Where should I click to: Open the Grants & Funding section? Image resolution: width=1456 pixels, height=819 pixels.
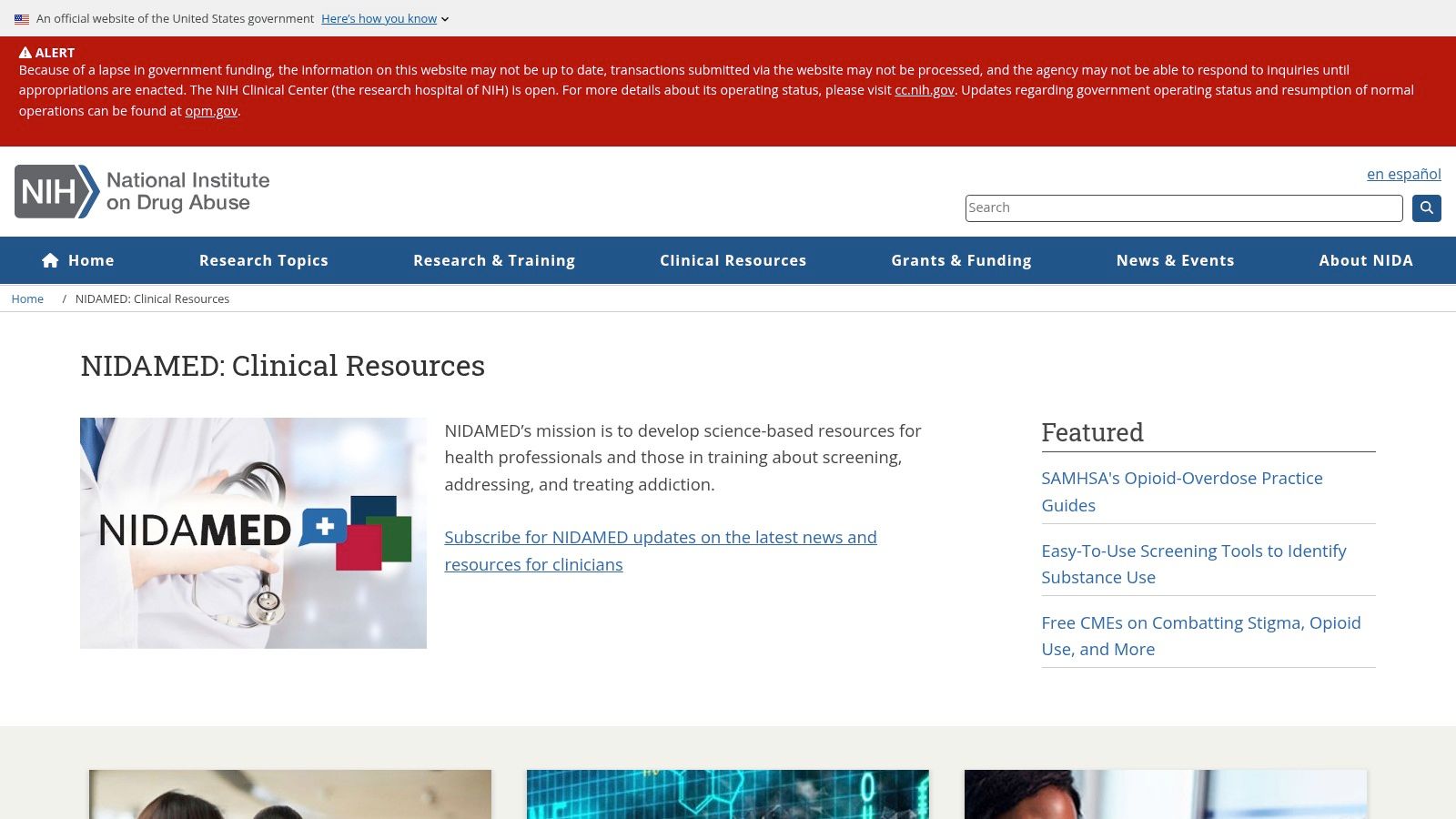[962, 260]
